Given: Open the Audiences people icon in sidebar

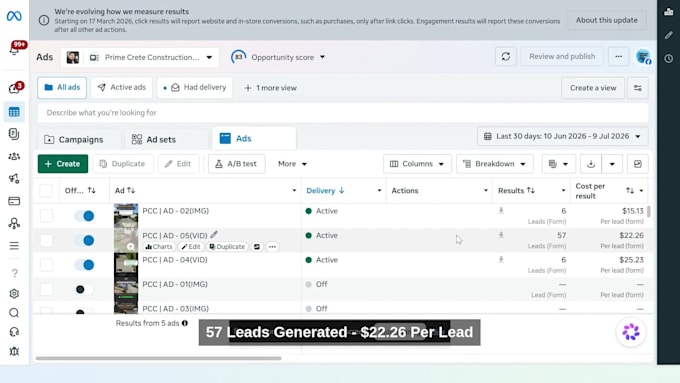Looking at the screenshot, I should [x=14, y=157].
